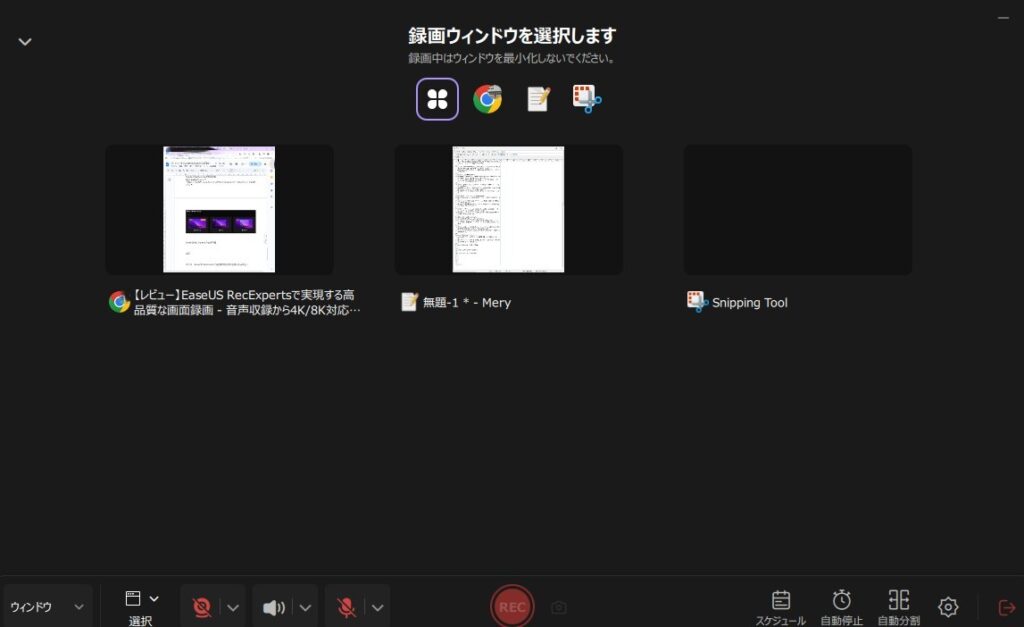Filter windows by Chrome icon
Viewport: 1024px width, 627px height.
point(488,99)
